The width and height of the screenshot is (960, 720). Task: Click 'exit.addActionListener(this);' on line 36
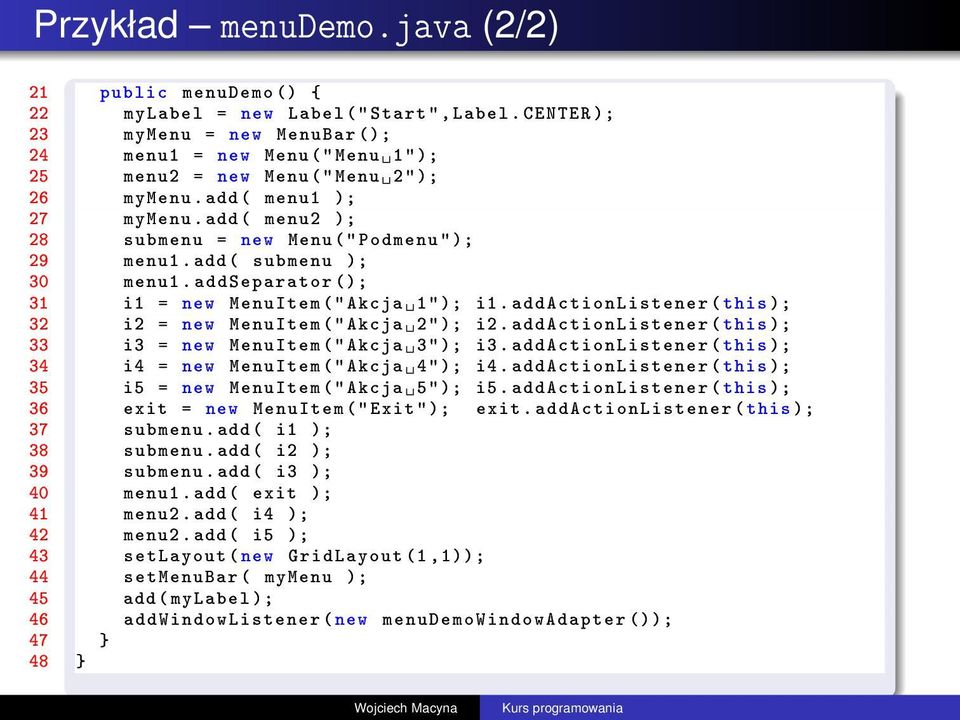click(x=645, y=409)
